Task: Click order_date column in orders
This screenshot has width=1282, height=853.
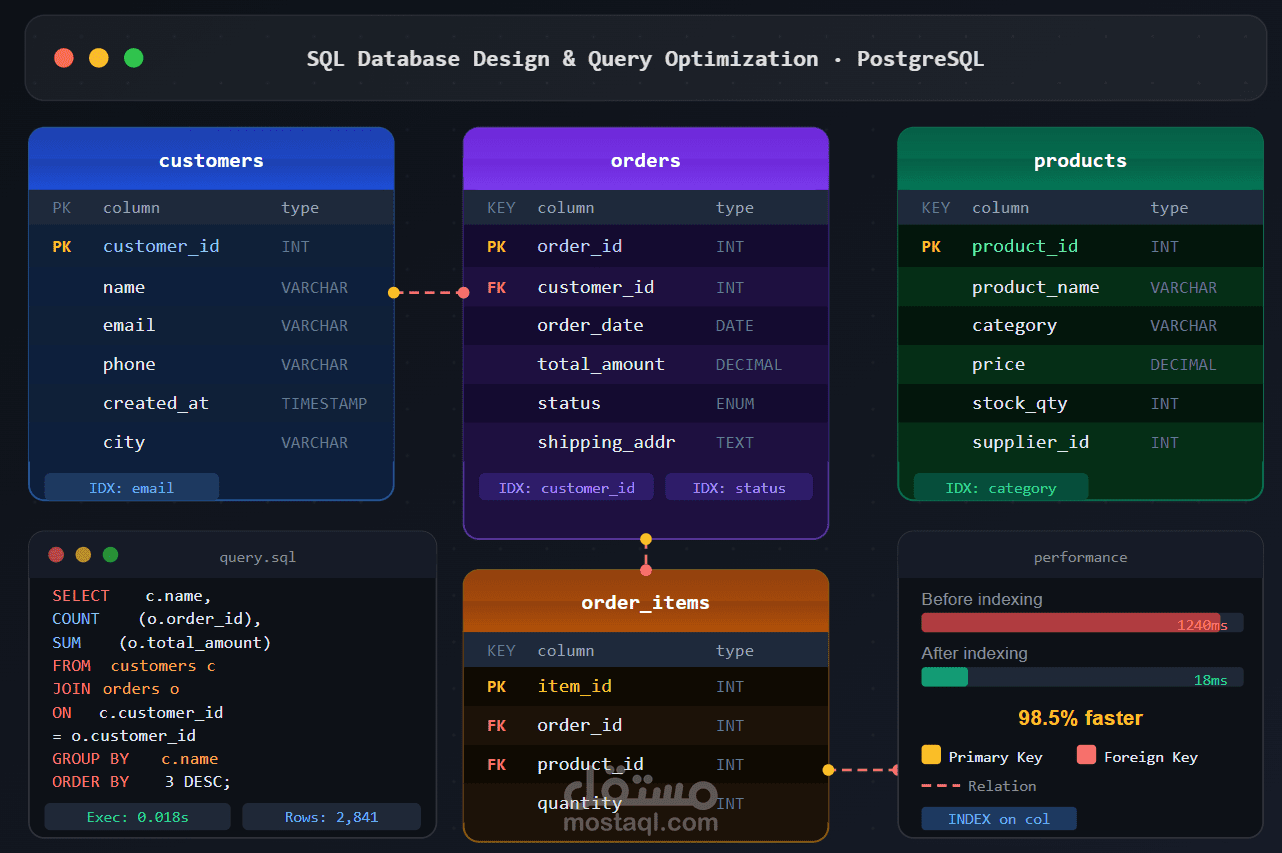Action: pos(590,326)
